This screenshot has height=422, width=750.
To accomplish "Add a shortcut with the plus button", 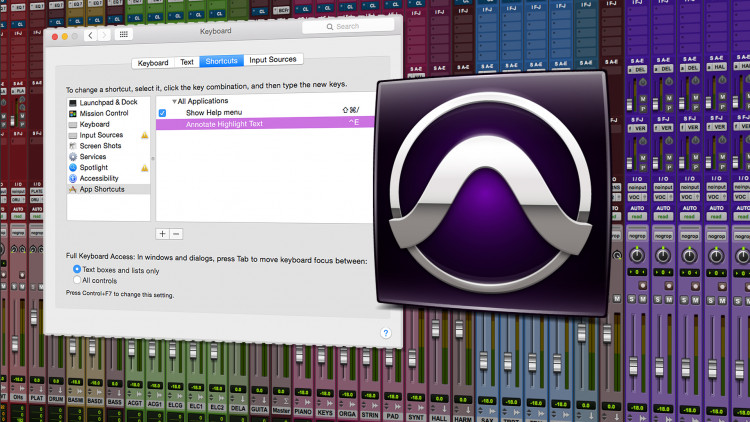I will pyautogui.click(x=163, y=233).
